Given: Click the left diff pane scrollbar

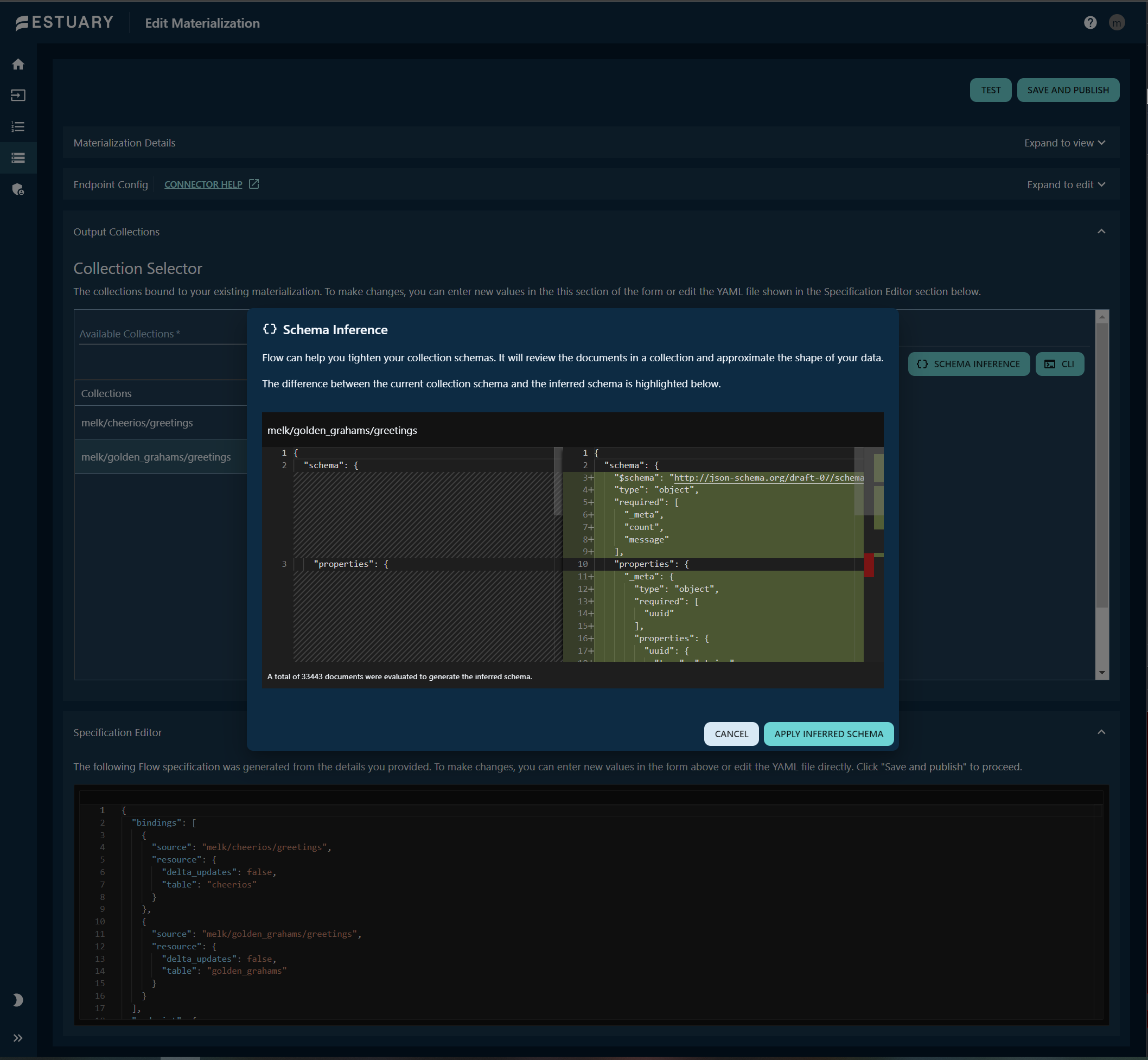Looking at the screenshot, I should 558,482.
